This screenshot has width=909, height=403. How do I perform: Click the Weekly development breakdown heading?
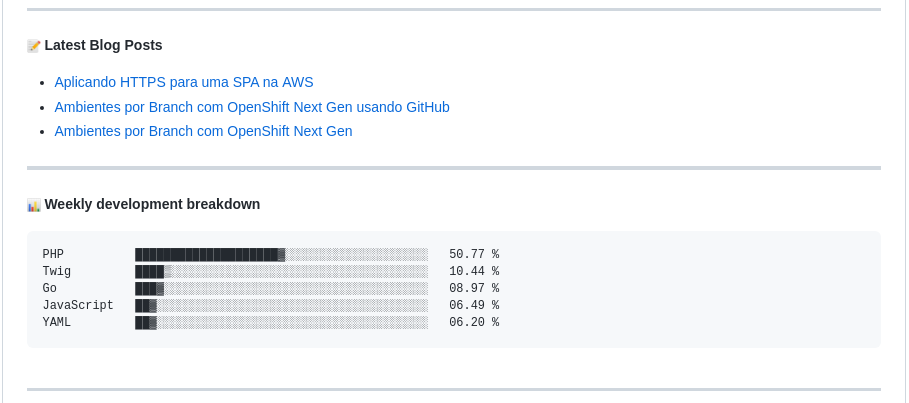[x=152, y=204]
